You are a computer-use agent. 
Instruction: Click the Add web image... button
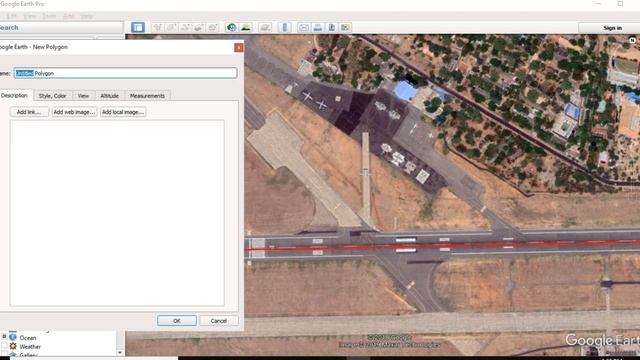click(x=74, y=112)
